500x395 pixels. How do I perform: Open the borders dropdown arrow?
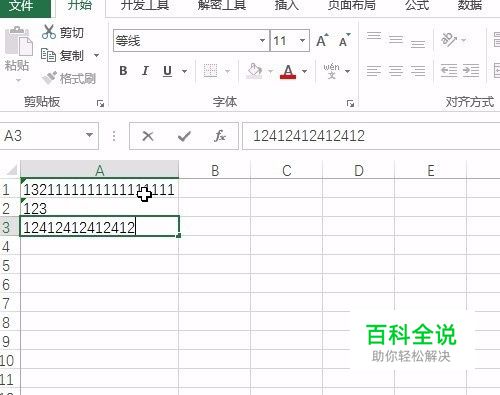pyautogui.click(x=228, y=71)
